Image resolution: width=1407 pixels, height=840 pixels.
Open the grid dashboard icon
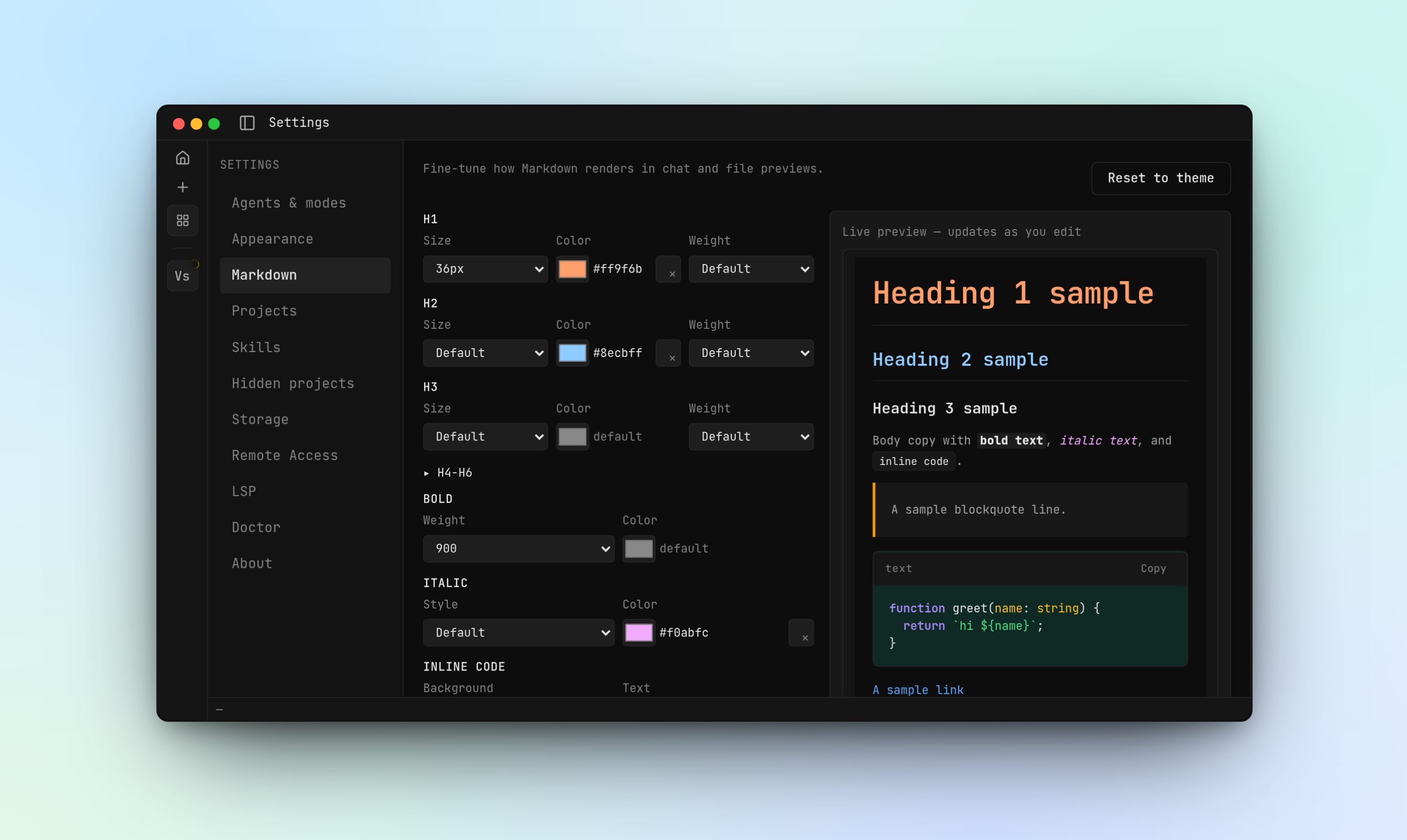pyautogui.click(x=182, y=220)
